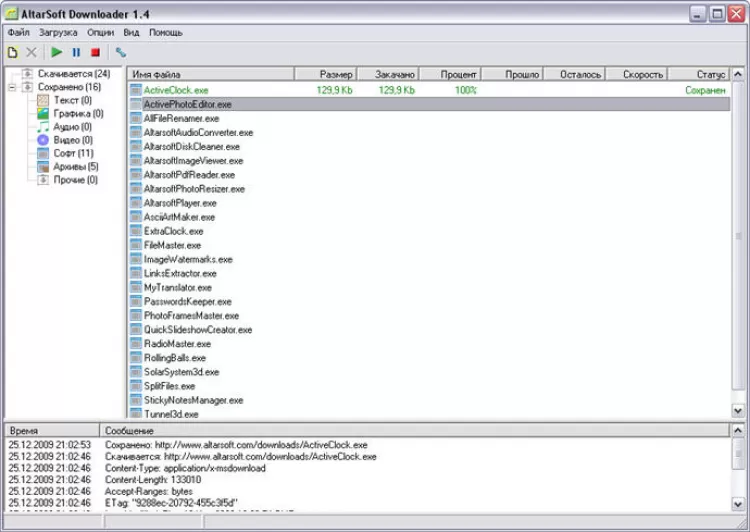750x532 pixels.
Task: Click the Графика category picture icon
Action: 43,113
